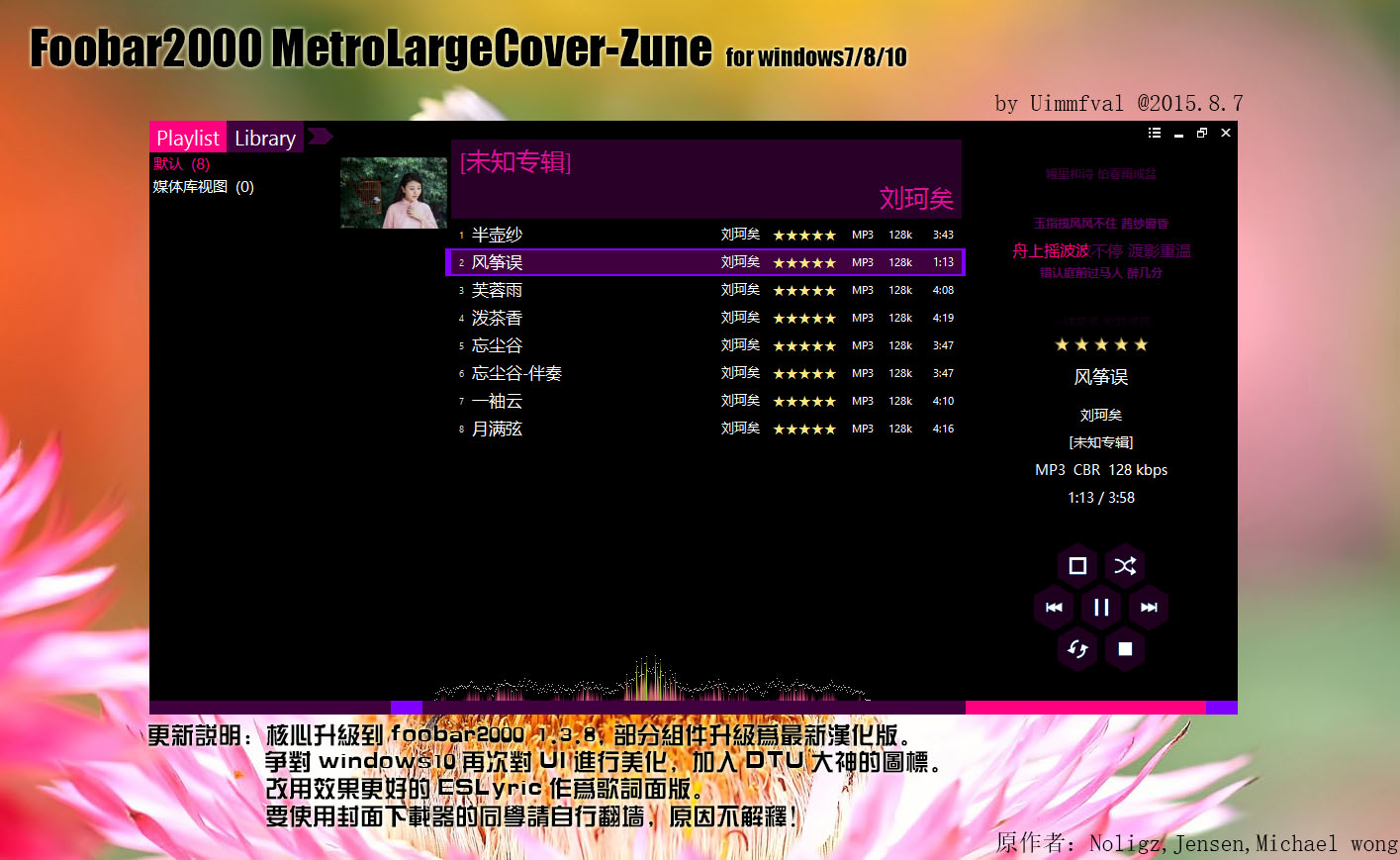Select the 默认 (8) playlist
This screenshot has height=860, width=1400.
click(x=182, y=164)
